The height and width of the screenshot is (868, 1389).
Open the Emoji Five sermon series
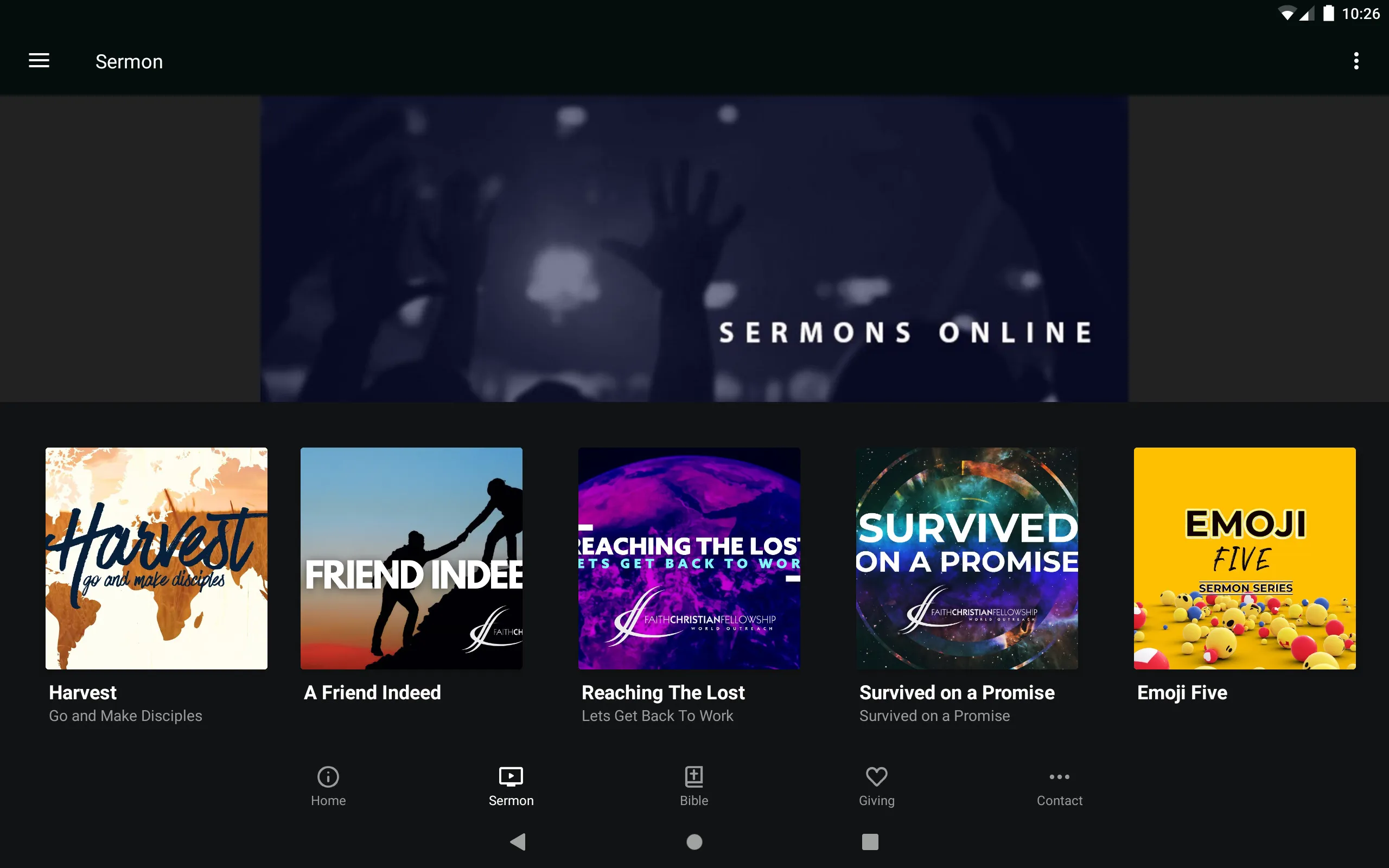coord(1244,558)
